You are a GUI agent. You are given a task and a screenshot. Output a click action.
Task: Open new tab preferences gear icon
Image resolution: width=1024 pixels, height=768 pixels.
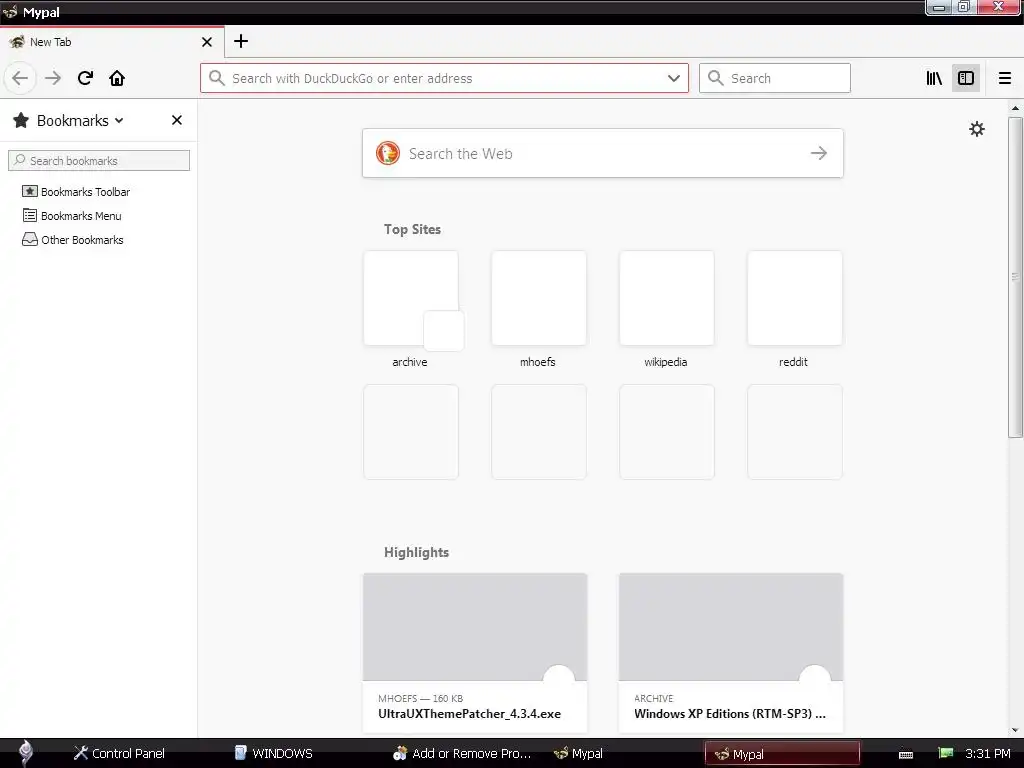coord(976,129)
